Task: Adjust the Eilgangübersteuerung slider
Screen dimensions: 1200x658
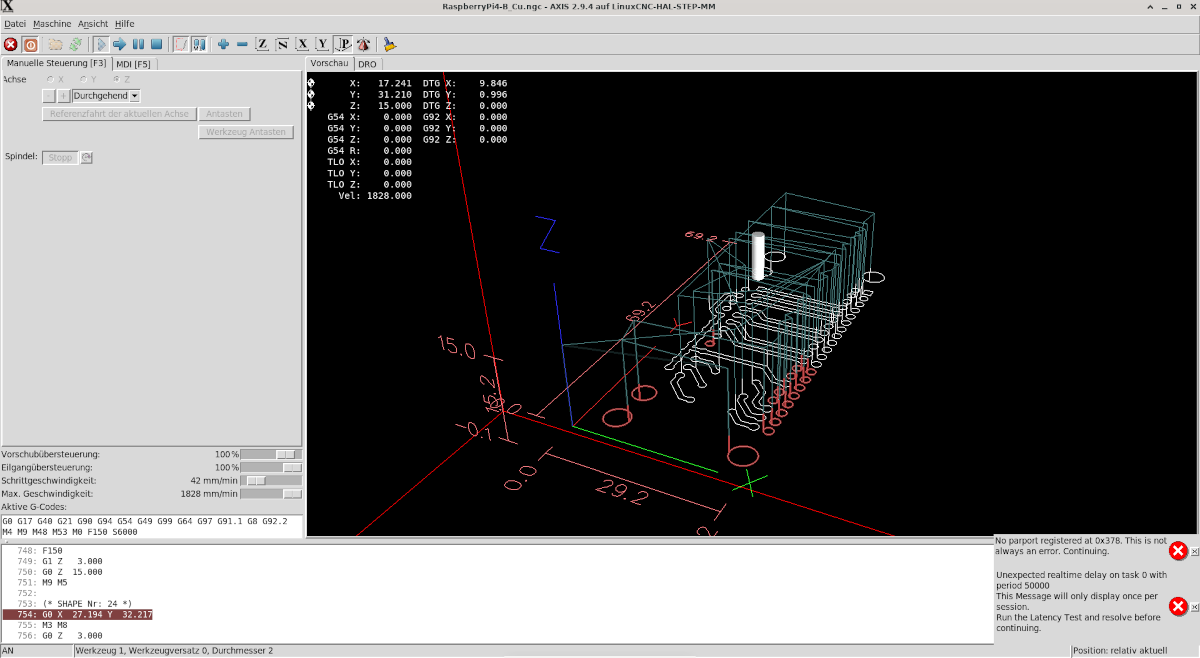Action: pos(272,467)
